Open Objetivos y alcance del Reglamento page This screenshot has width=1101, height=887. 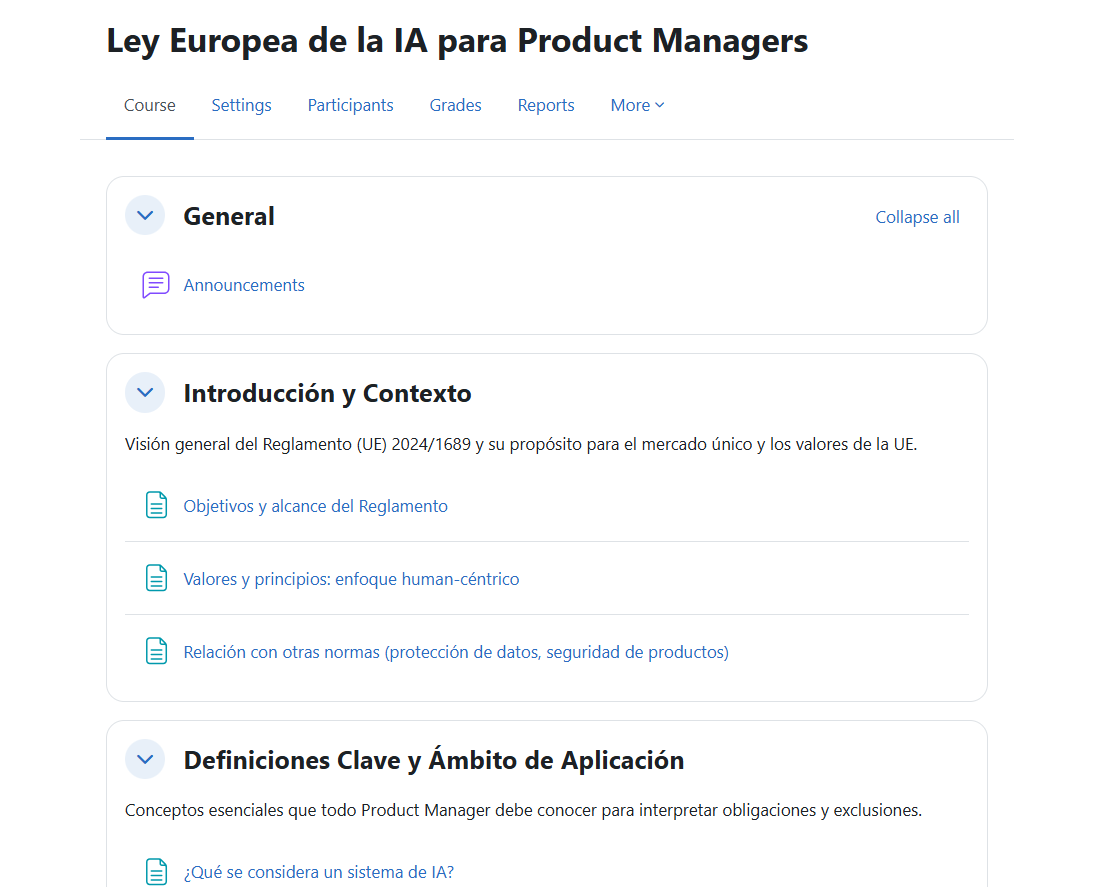[x=315, y=506]
